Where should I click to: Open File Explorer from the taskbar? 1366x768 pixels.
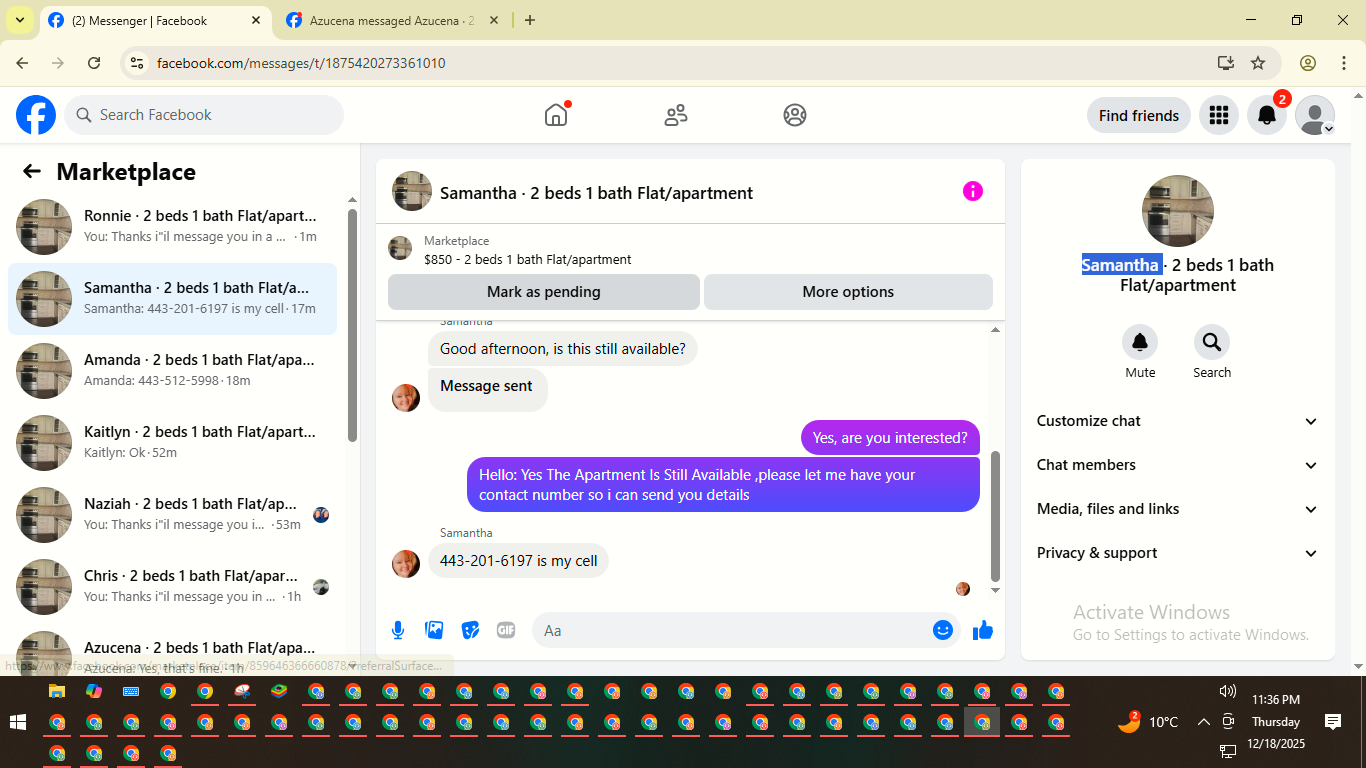57,691
